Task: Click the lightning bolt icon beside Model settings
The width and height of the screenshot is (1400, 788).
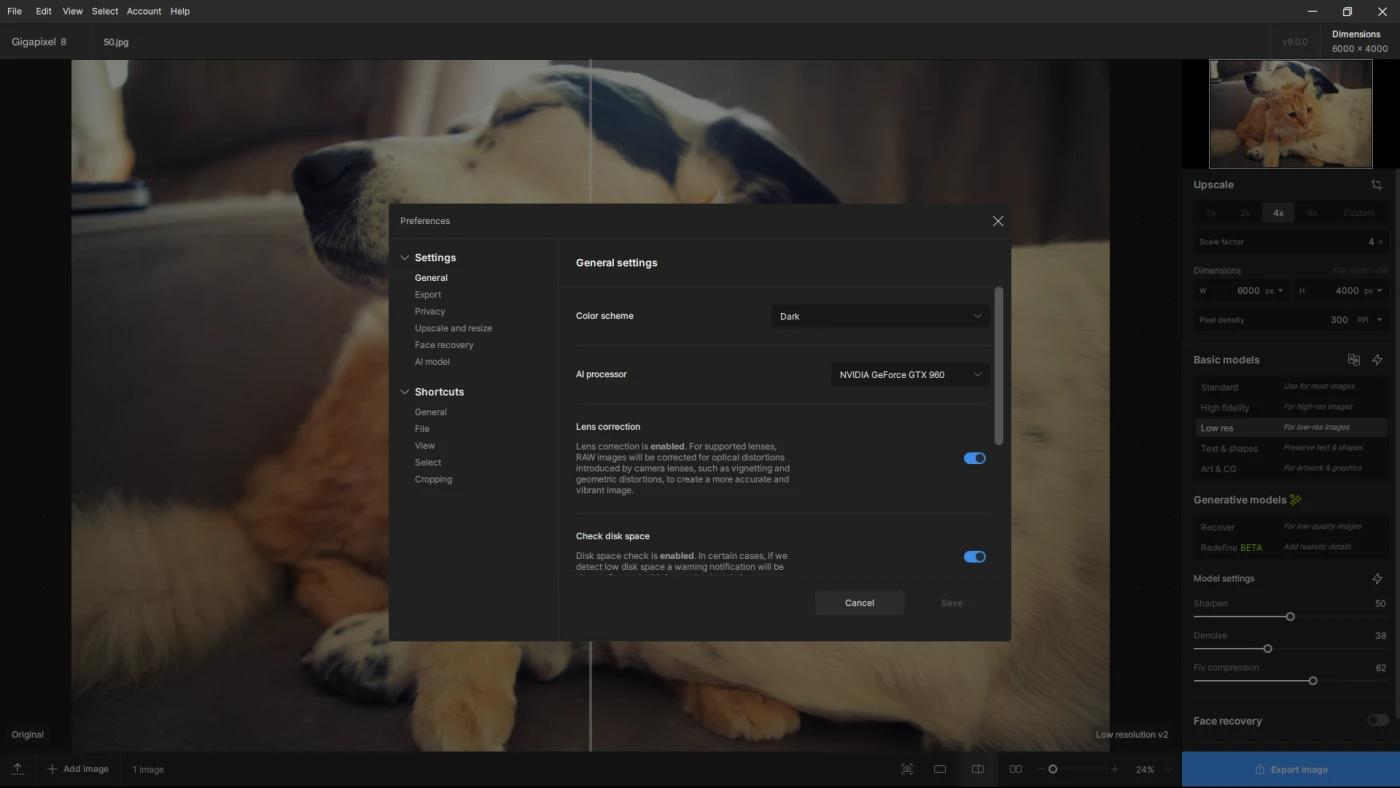Action: coord(1377,579)
